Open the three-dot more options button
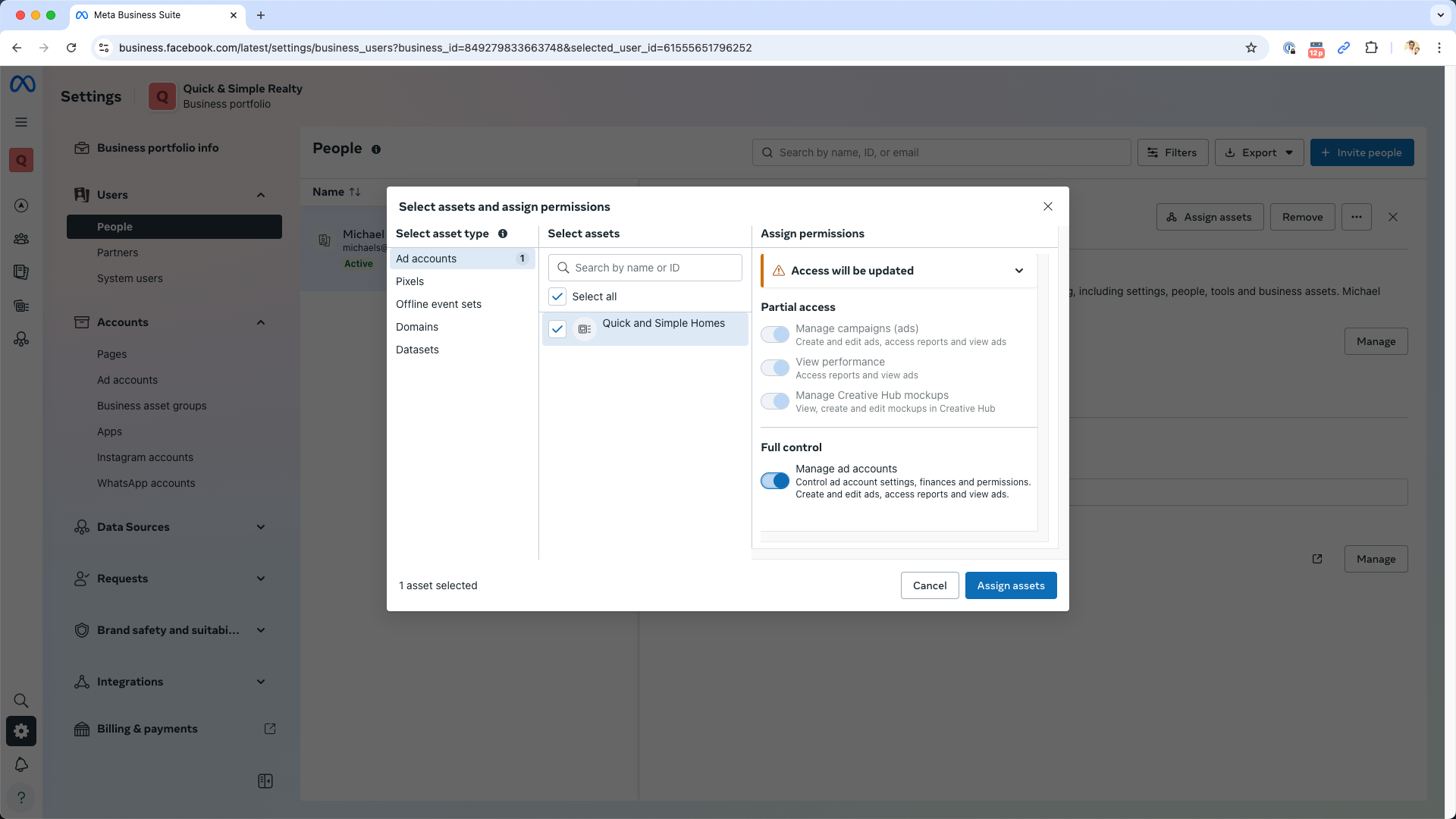Screen dimensions: 1456x819 tap(1357, 217)
